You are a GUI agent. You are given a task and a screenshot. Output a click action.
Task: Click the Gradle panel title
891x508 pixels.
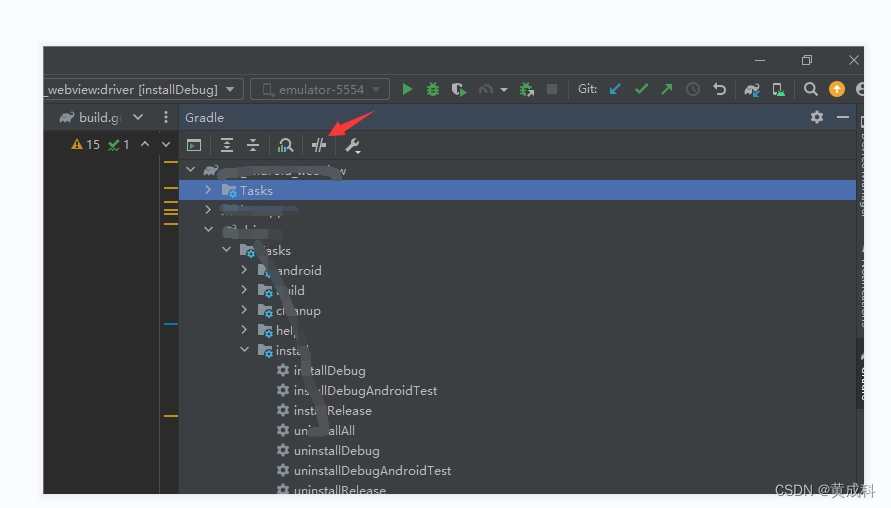[205, 118]
